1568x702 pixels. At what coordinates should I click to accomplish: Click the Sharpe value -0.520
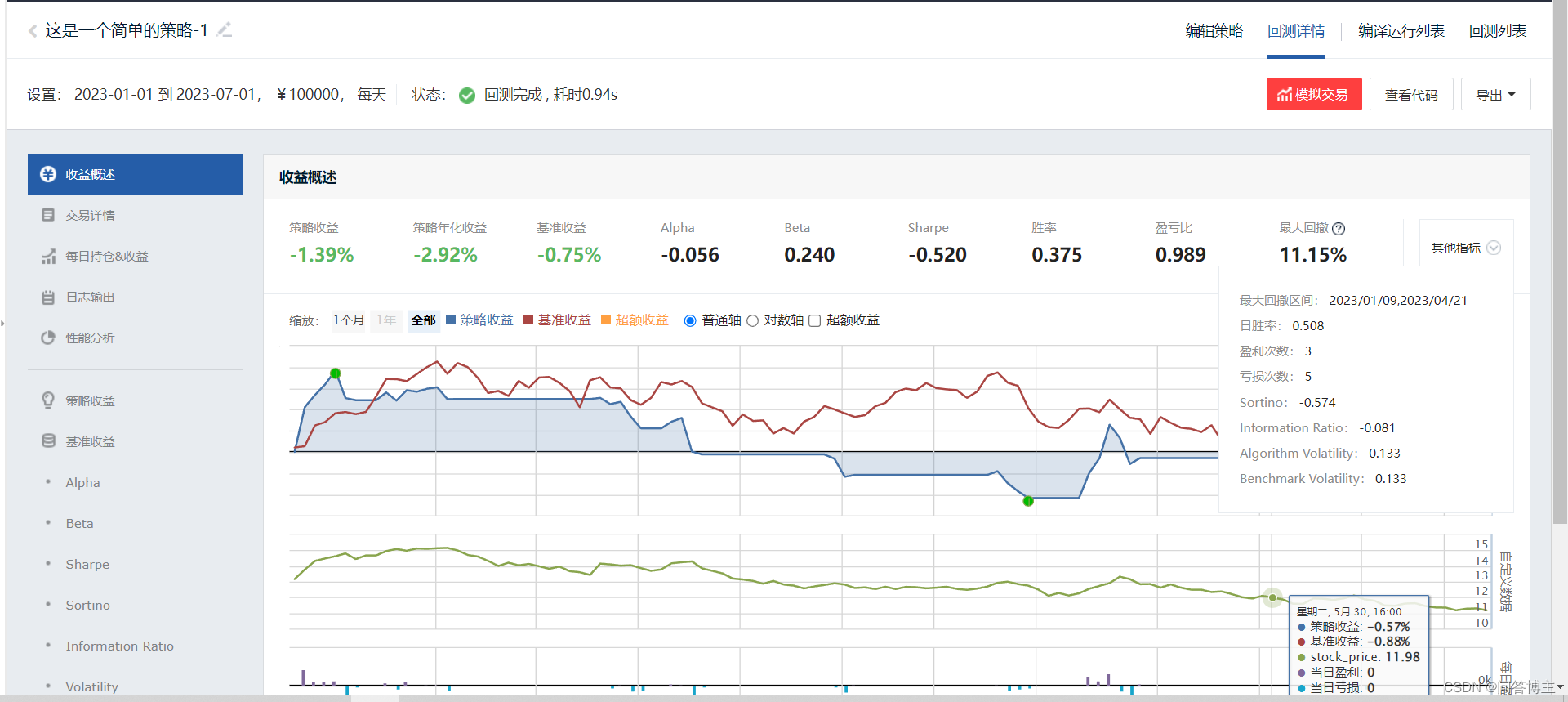click(938, 255)
